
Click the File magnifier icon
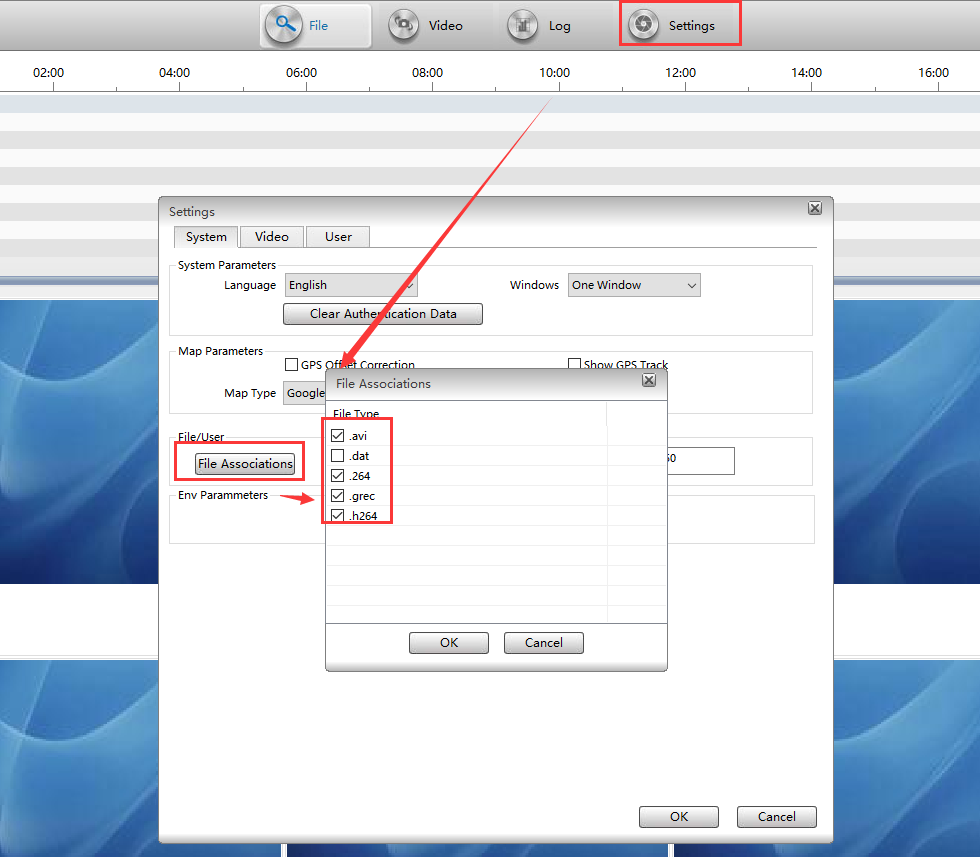click(x=284, y=25)
